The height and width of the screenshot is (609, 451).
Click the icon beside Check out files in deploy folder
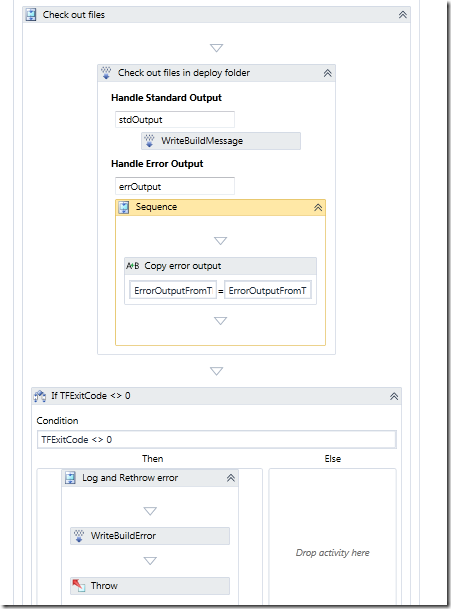coord(106,73)
